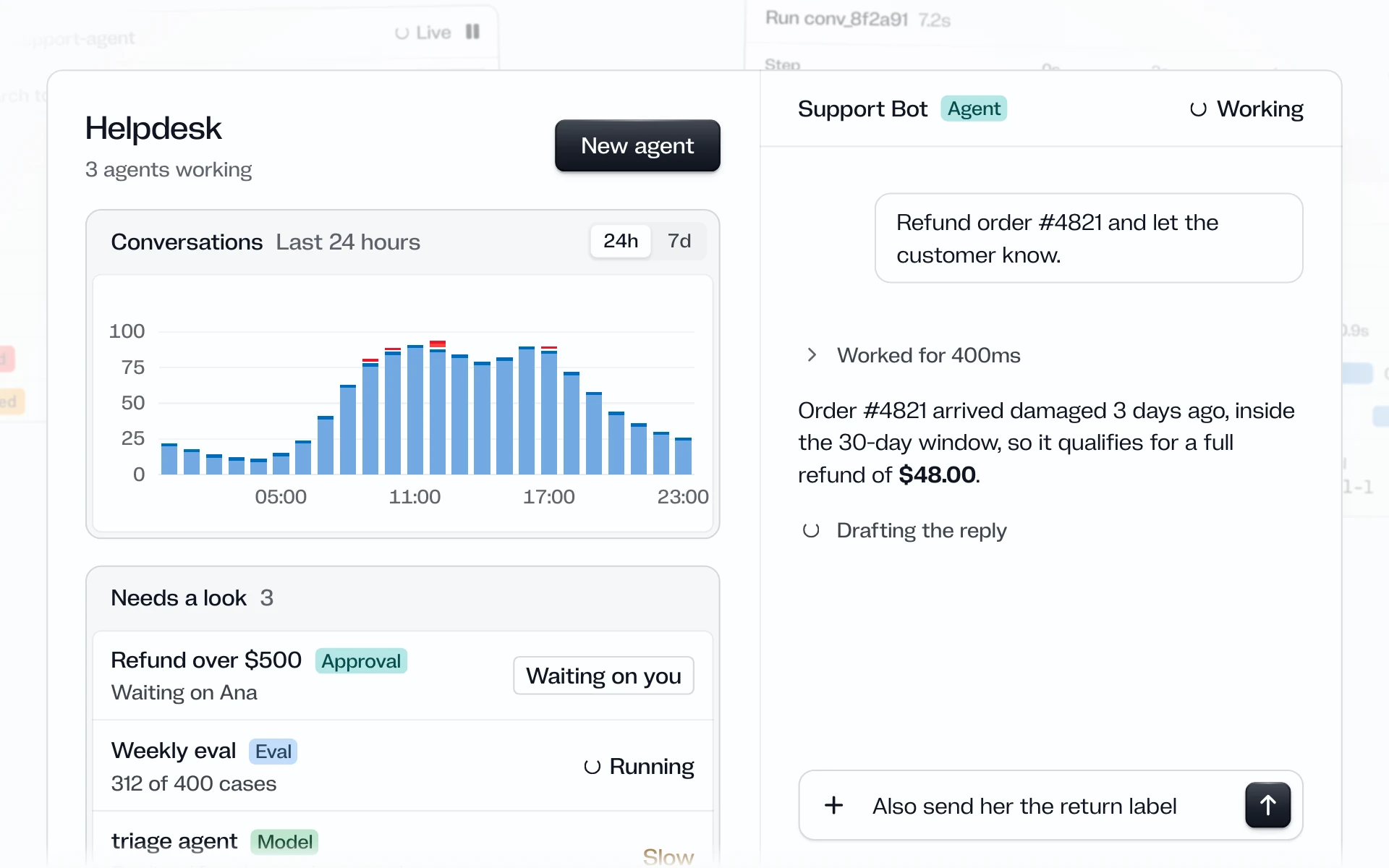This screenshot has width=1389, height=868.
Task: Click the Waiting on Ana text
Action: (x=184, y=692)
